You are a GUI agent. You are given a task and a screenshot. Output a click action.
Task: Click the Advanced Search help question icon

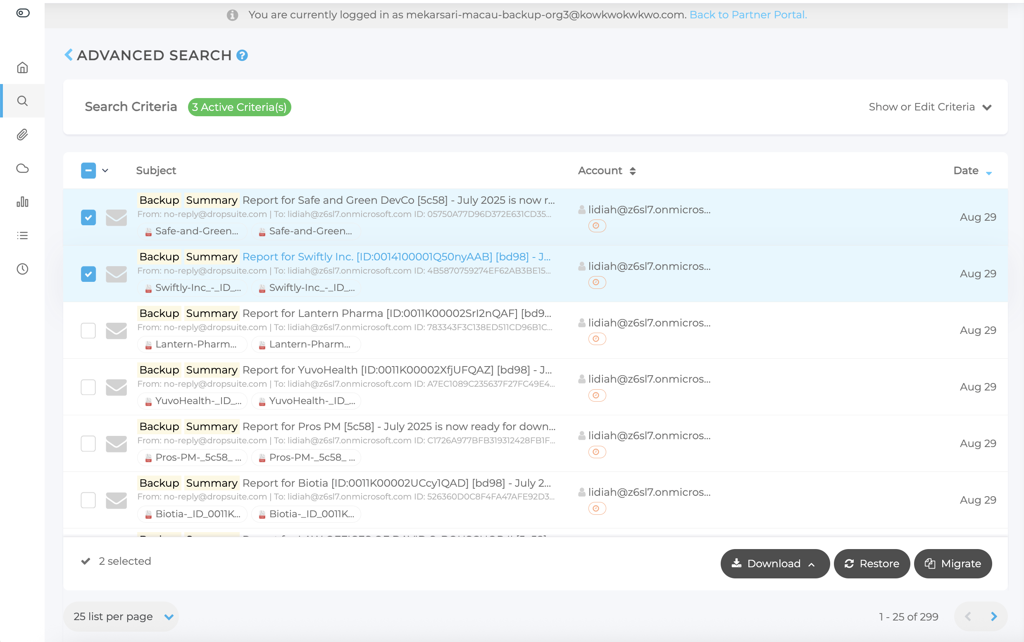242,56
